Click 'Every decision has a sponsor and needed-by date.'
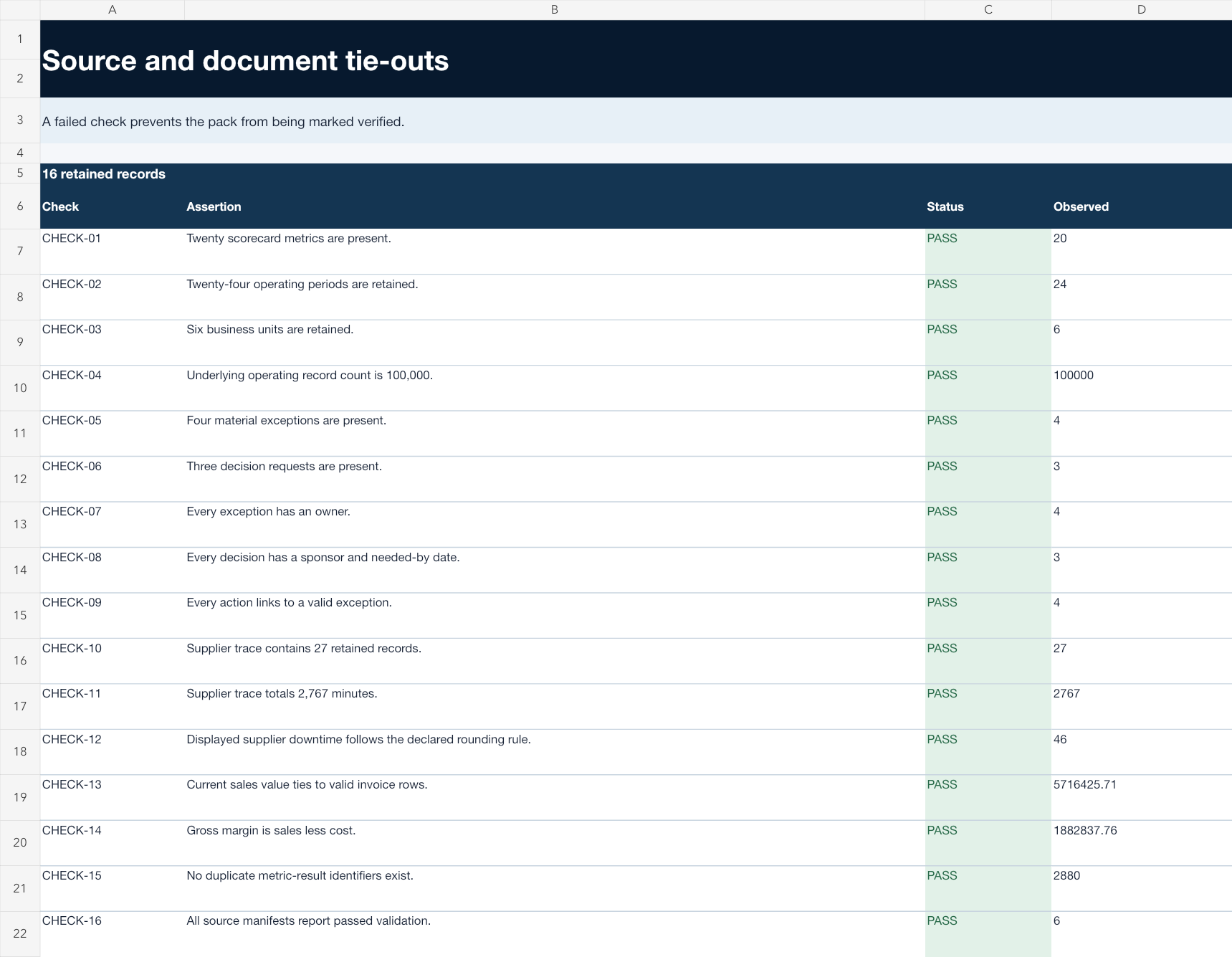The image size is (1232, 957). pyautogui.click(x=323, y=557)
